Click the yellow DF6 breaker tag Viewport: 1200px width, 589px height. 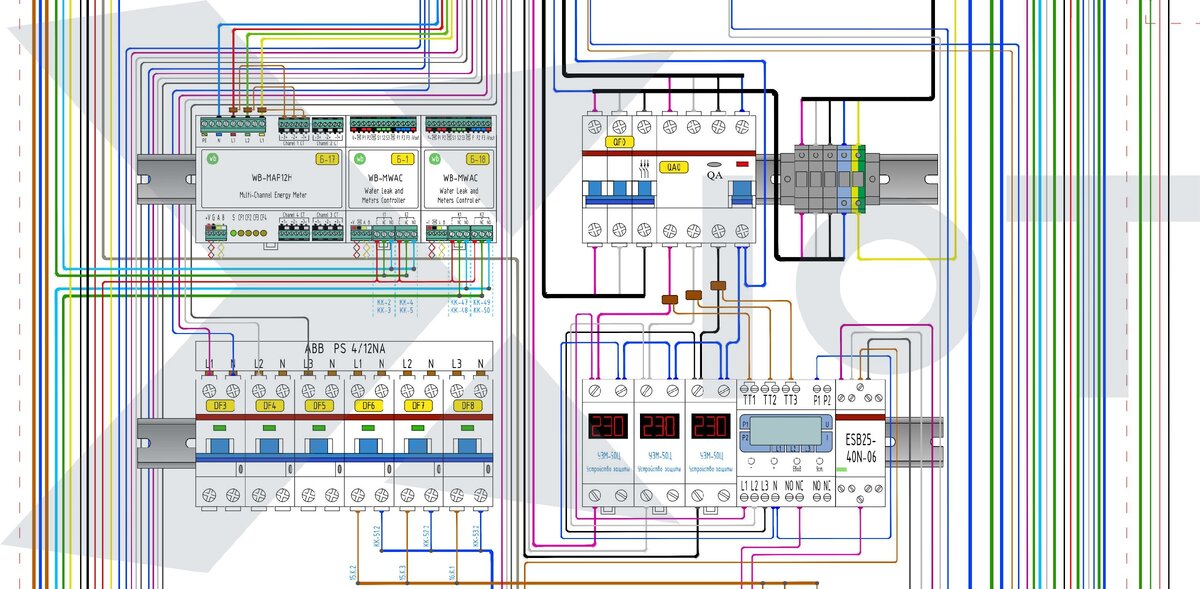pyautogui.click(x=369, y=407)
